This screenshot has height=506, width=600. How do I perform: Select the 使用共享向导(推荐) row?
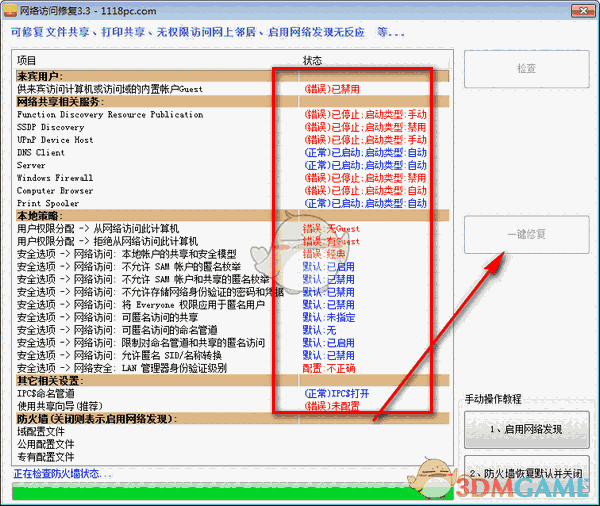232,406
